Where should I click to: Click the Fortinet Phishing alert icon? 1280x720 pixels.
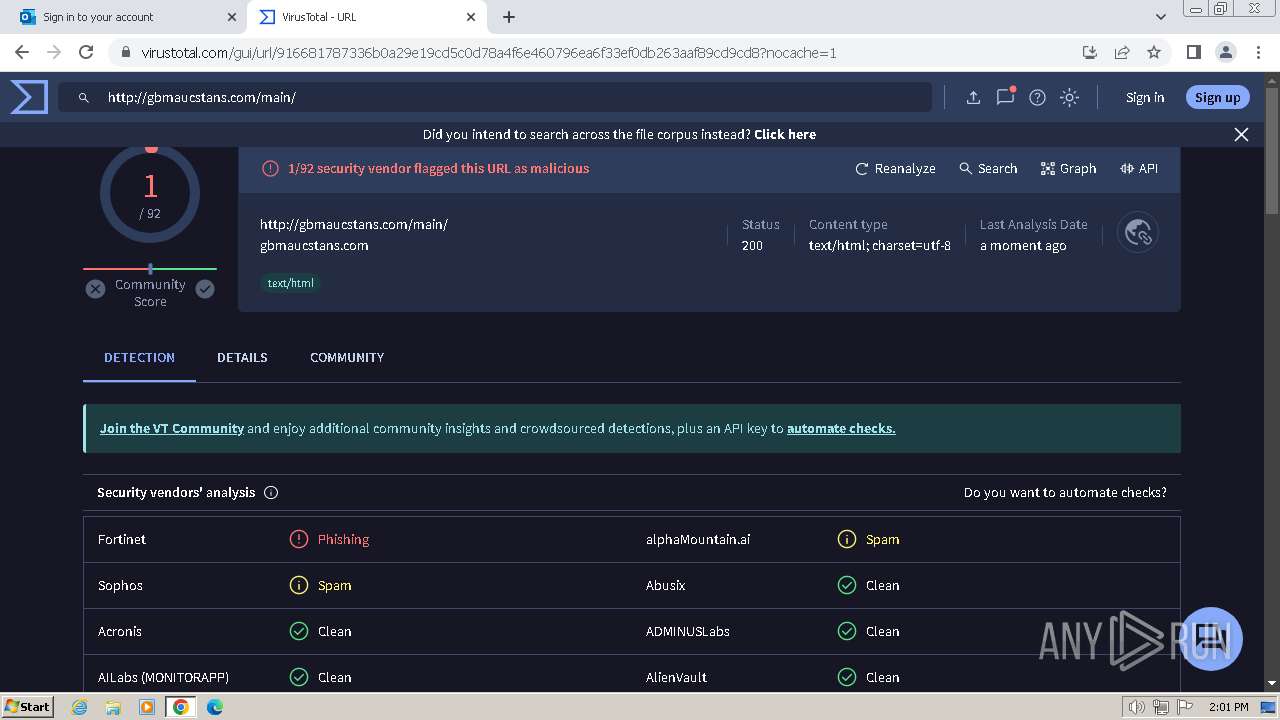click(x=298, y=539)
